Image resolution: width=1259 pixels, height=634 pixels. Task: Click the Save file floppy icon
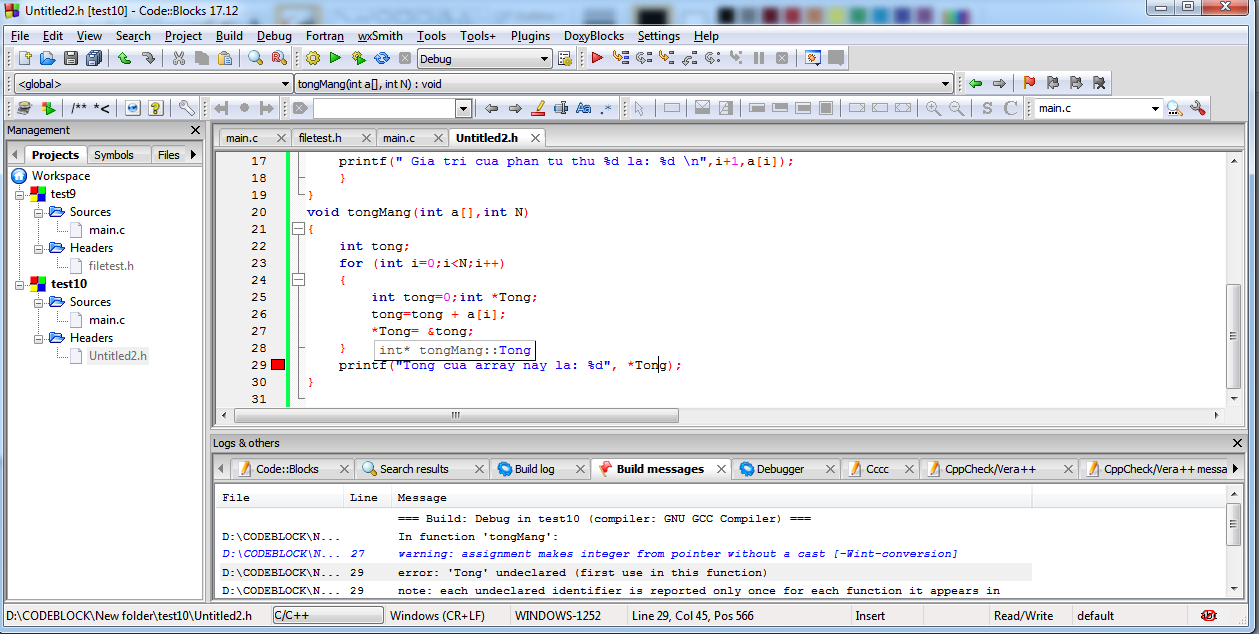[71, 59]
